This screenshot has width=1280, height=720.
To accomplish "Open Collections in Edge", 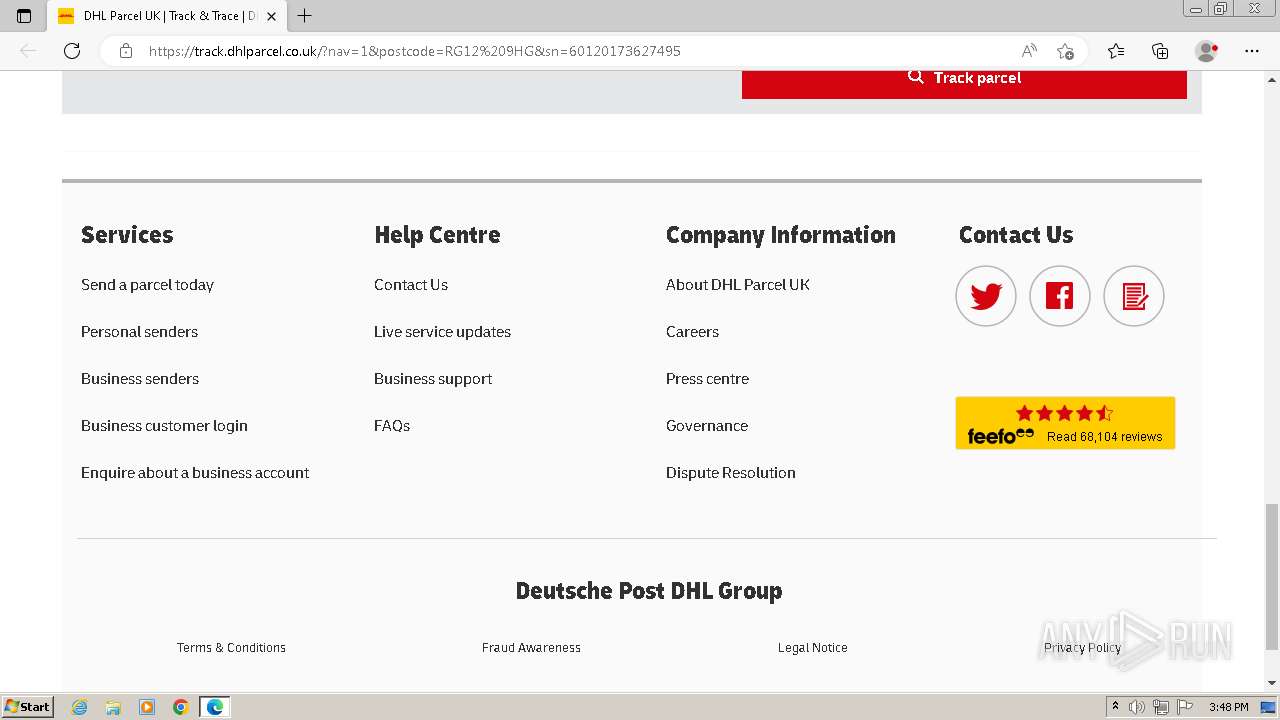I will 1160,51.
